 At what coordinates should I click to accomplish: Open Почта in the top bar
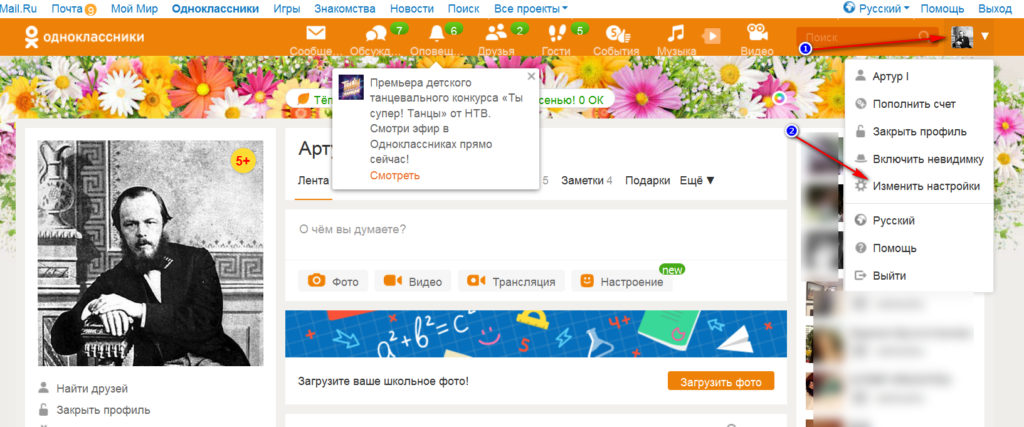[67, 8]
